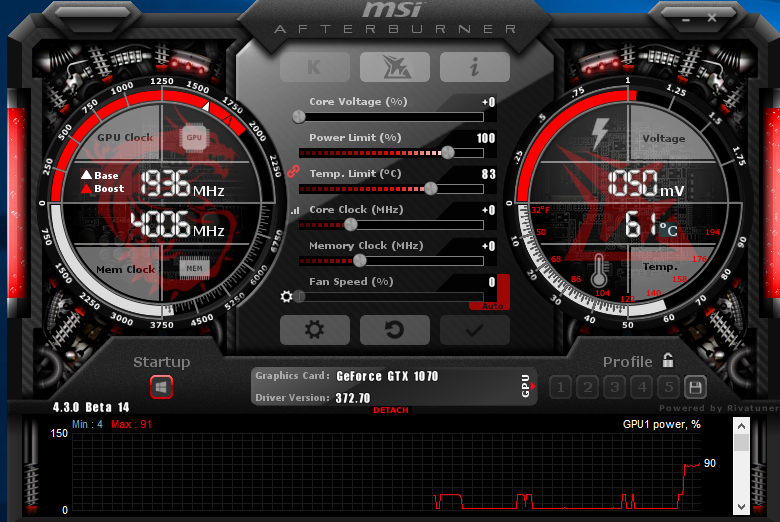Launch the OC Scanner jet icon
Screen dimensions: 780x522
click(x=395, y=67)
